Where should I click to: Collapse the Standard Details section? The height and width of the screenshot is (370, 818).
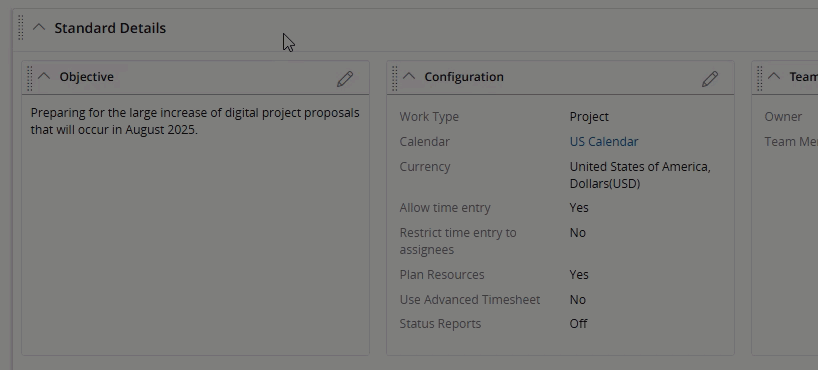click(x=39, y=27)
